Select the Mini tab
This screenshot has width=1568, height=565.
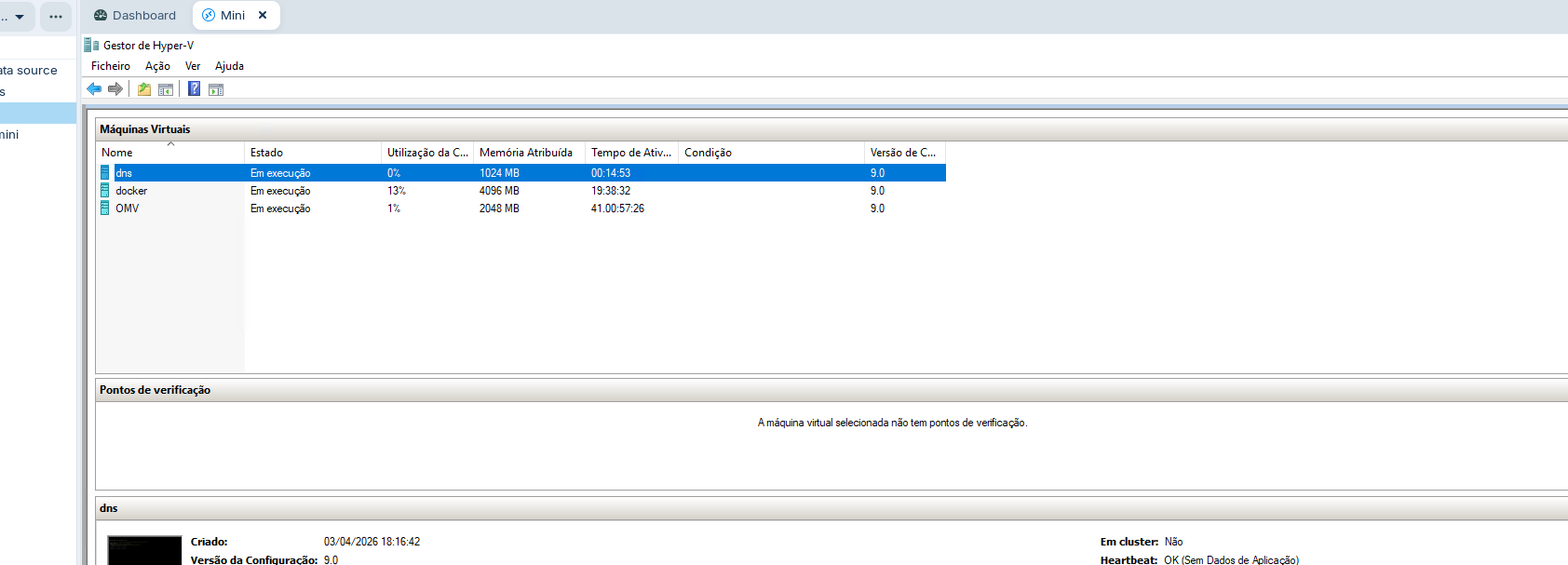tap(236, 15)
